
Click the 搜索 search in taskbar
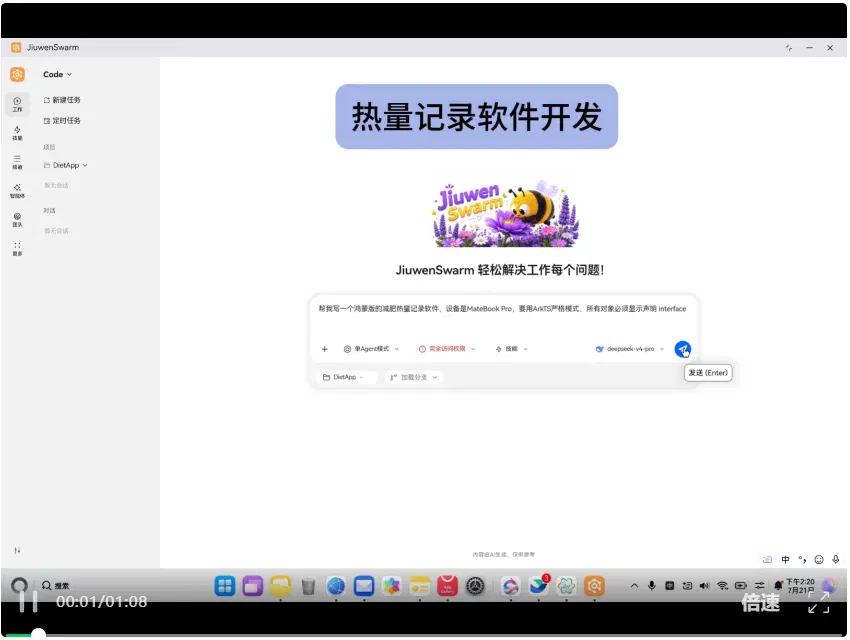(x=55, y=586)
